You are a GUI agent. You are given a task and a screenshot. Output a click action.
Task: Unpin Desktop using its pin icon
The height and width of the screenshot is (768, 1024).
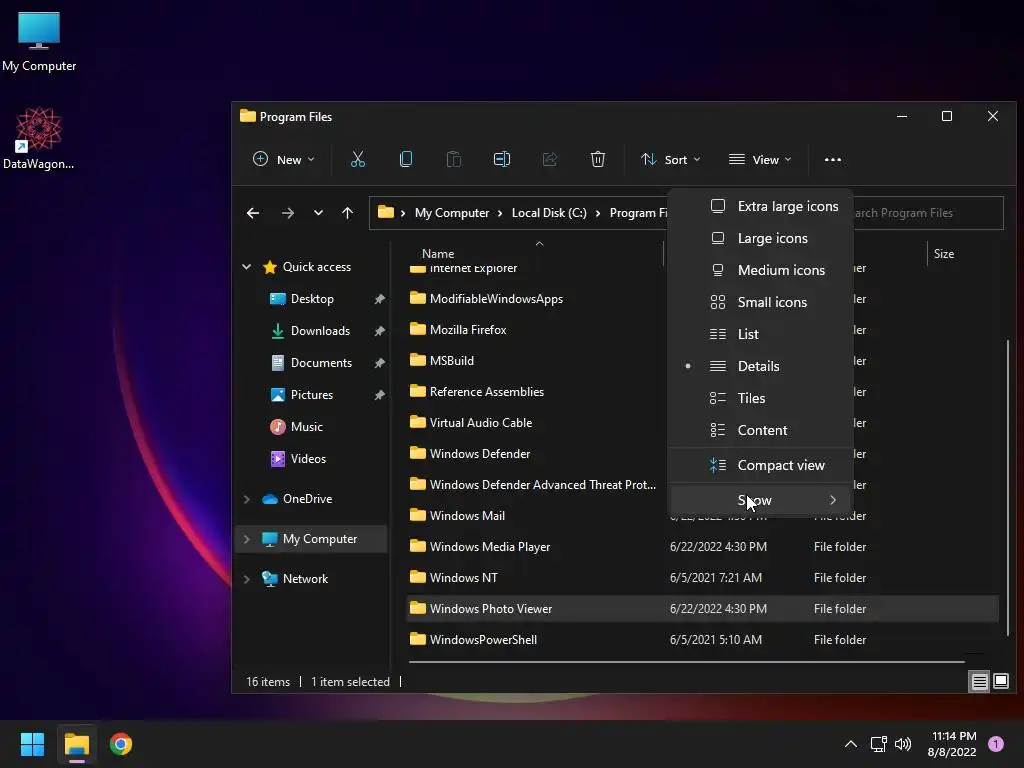[379, 299]
